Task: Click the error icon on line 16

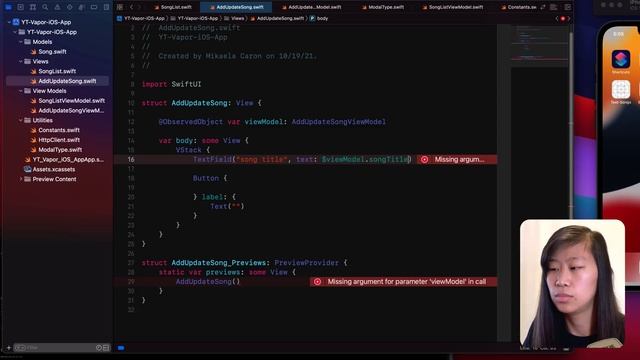Action: click(424, 160)
